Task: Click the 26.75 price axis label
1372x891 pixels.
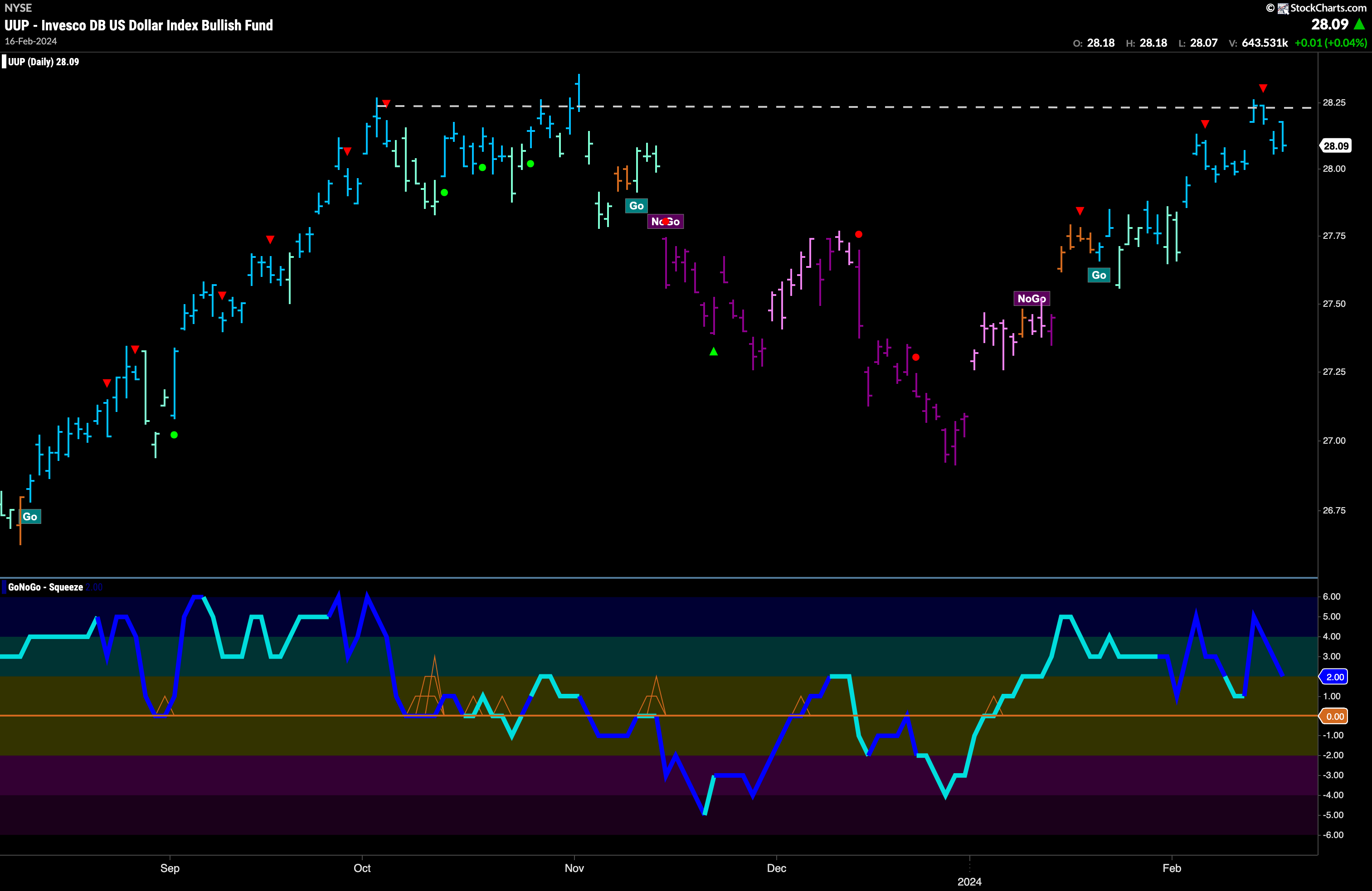Action: (1334, 511)
